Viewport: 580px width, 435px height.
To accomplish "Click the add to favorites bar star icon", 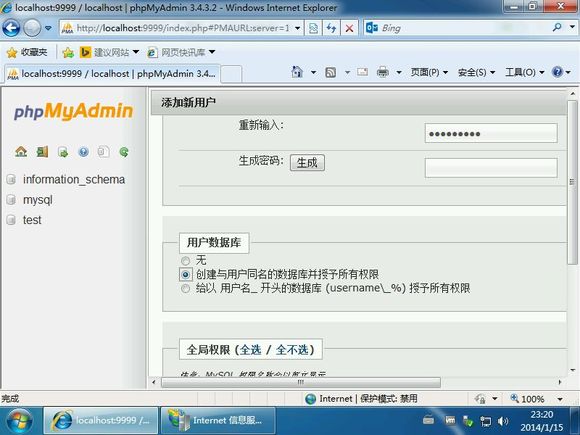I will pyautogui.click(x=68, y=53).
